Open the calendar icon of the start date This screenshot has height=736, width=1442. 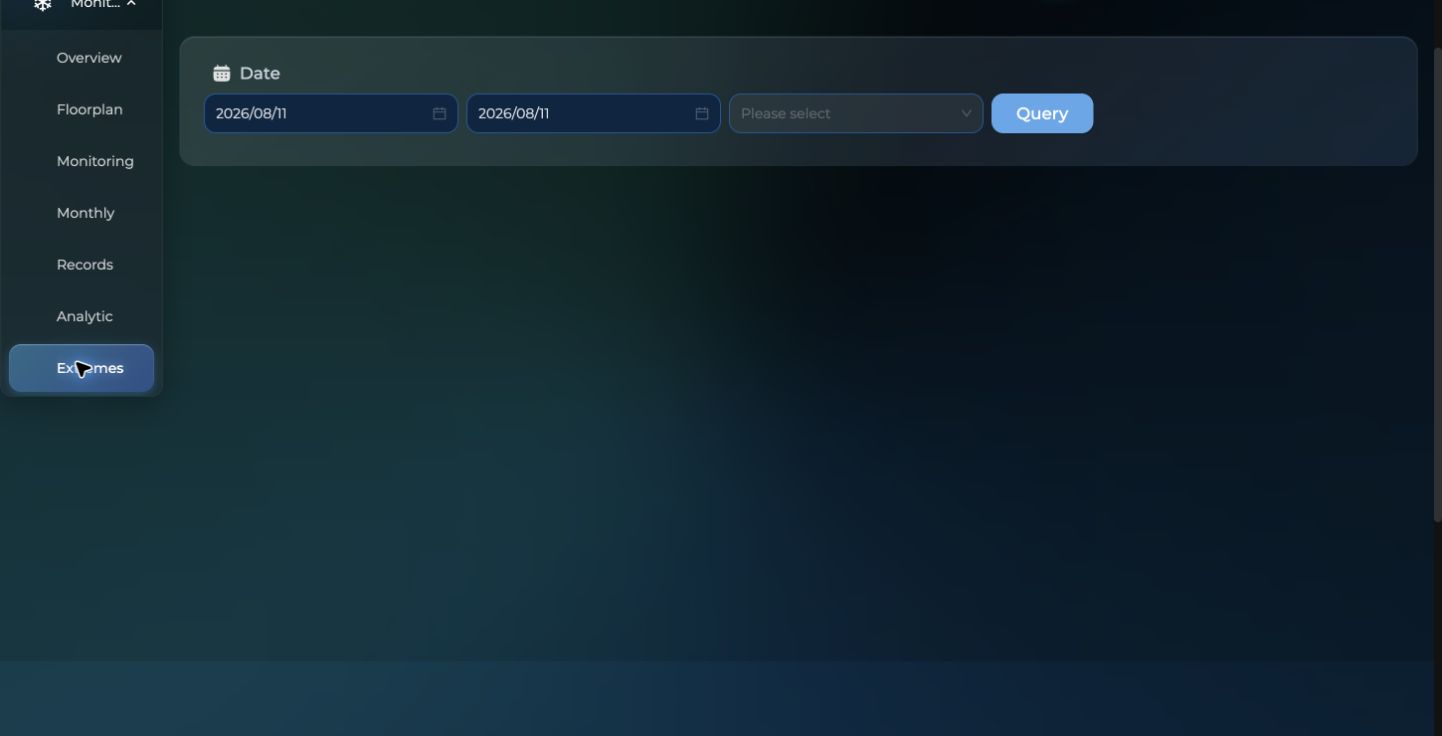tap(439, 114)
